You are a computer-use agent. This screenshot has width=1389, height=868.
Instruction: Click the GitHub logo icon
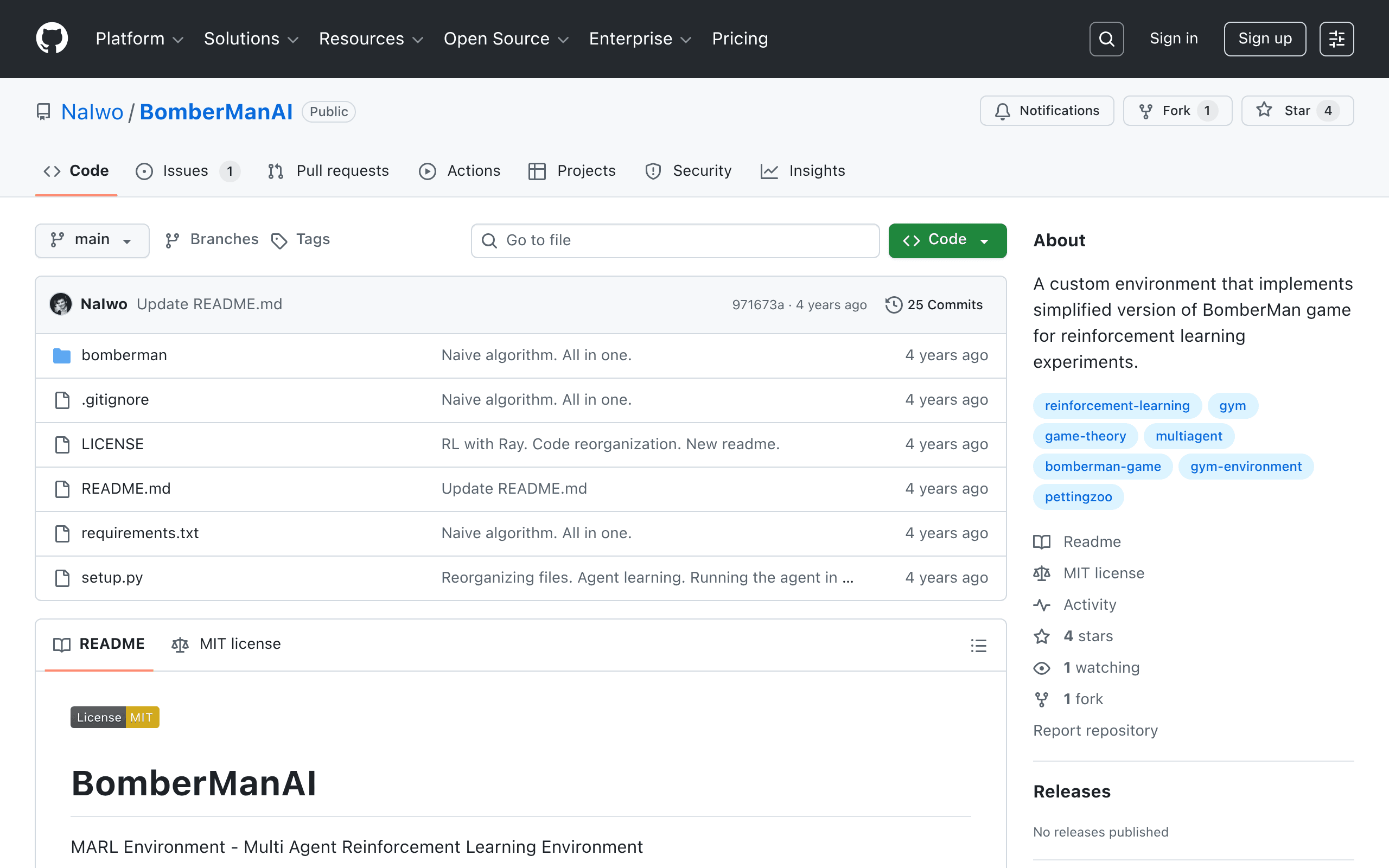click(x=52, y=39)
